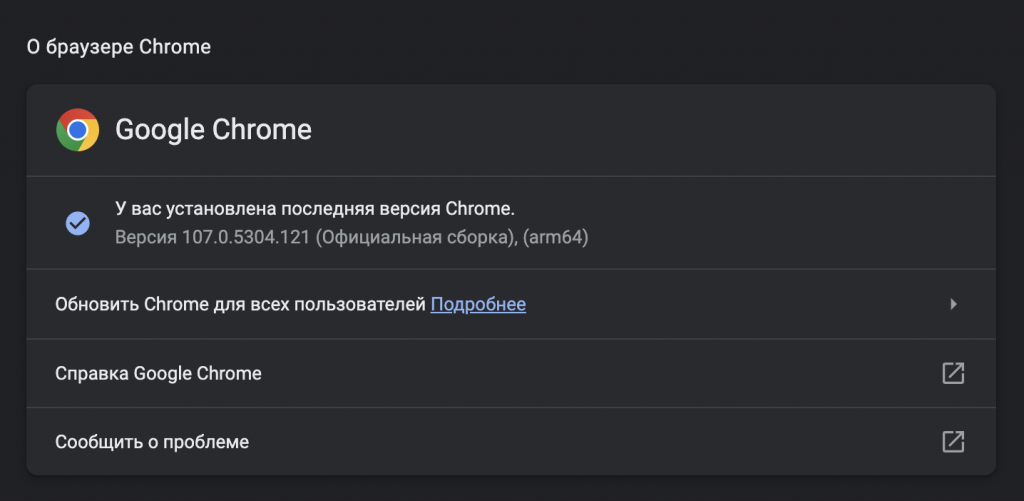This screenshot has height=501, width=1024.
Task: Click the (arm64) architecture label
Action: coord(554,238)
